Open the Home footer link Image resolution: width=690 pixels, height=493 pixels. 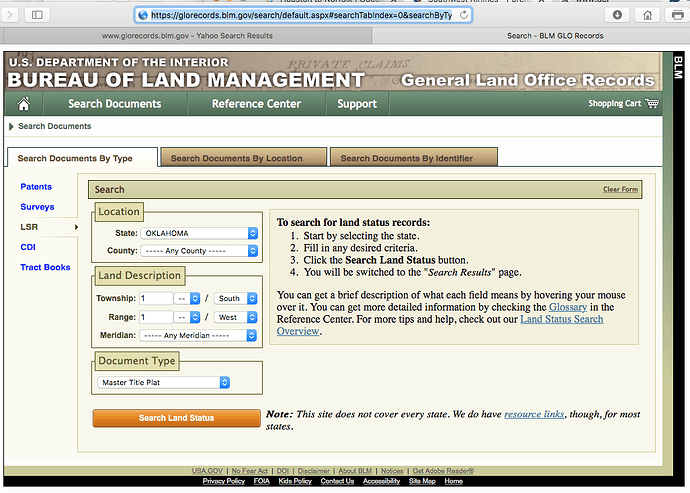pyautogui.click(x=453, y=481)
